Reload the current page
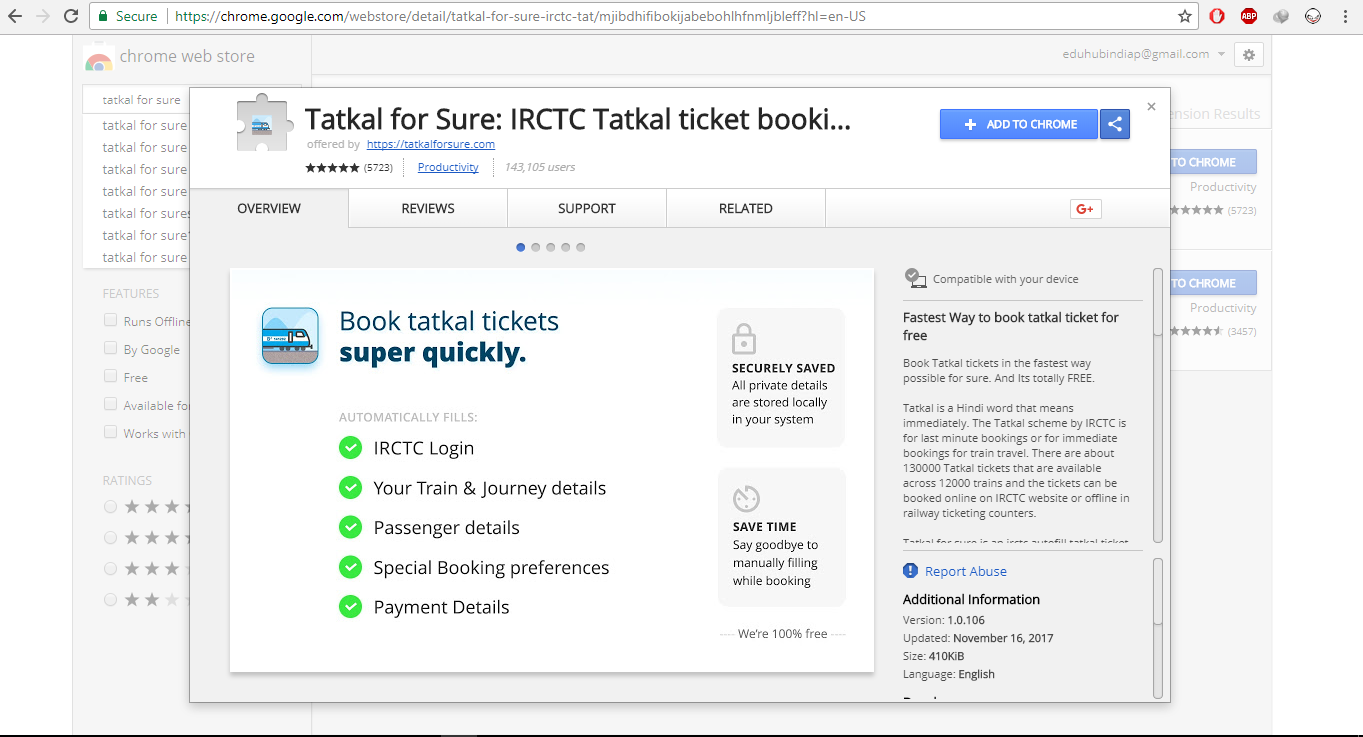Screen dimensions: 1363x737 click(70, 16)
